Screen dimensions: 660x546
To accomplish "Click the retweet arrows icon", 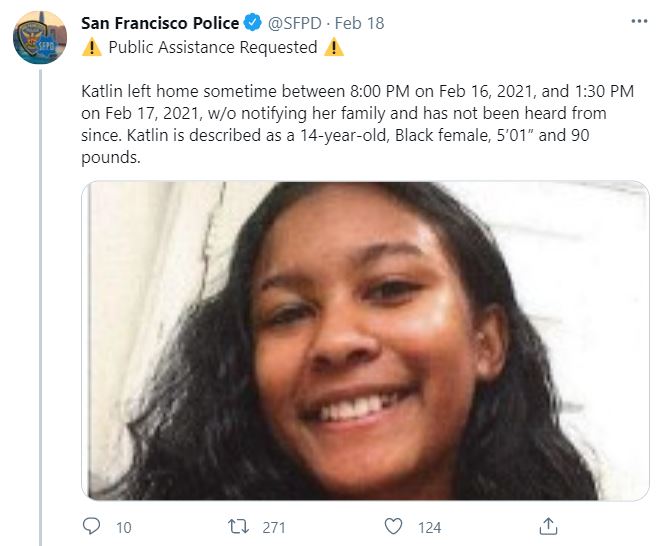I will point(237,525).
